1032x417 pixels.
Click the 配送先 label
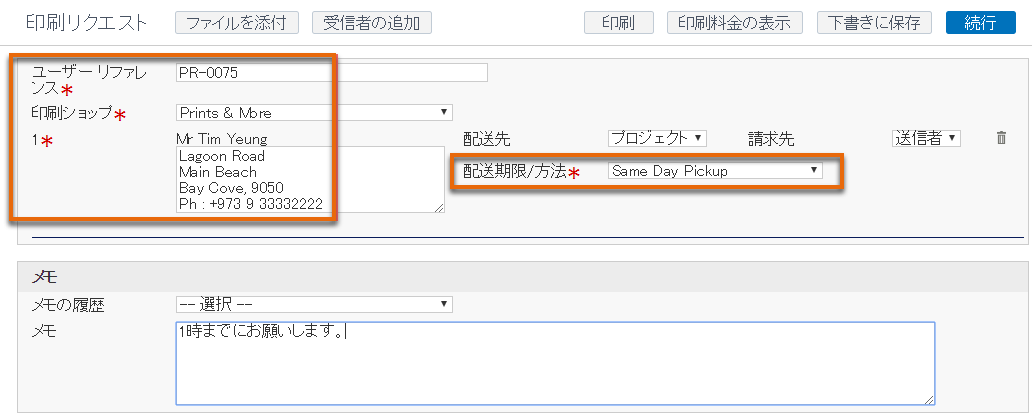tap(486, 139)
